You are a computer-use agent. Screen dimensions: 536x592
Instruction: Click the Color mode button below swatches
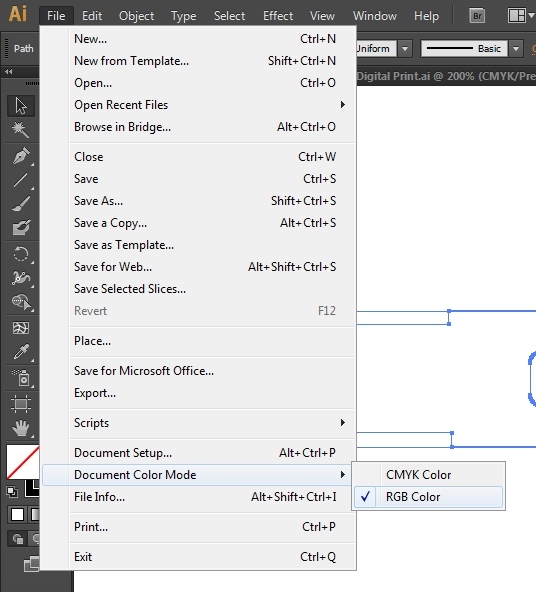[17, 515]
